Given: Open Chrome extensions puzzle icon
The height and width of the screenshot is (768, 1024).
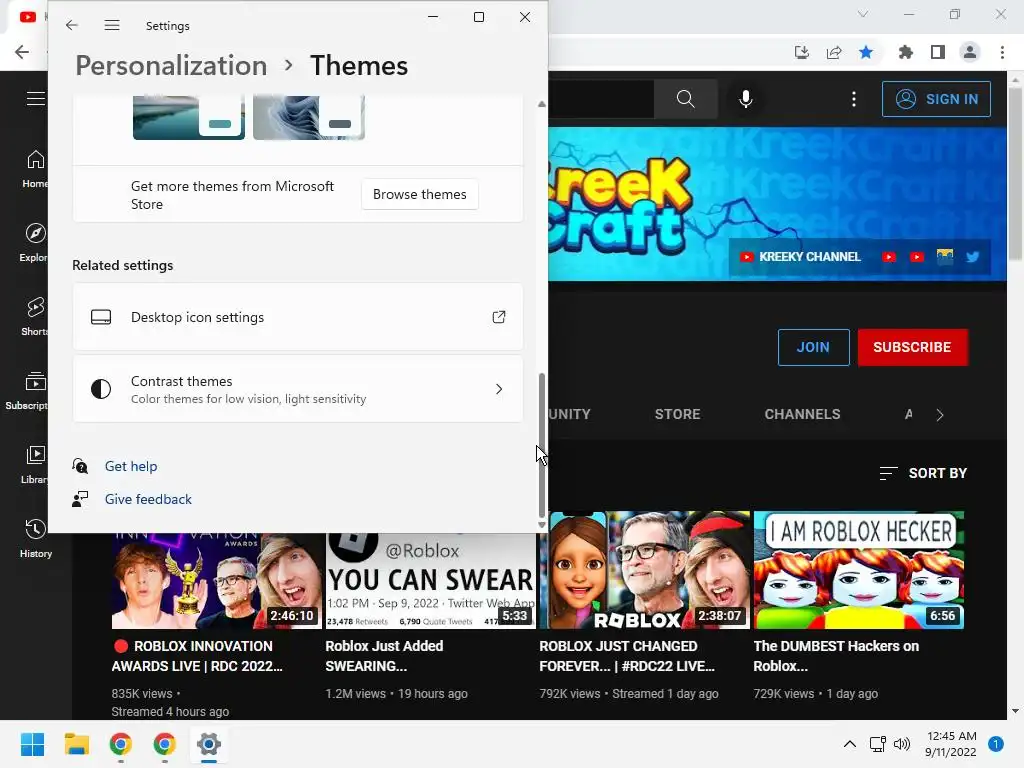Looking at the screenshot, I should coord(905,52).
